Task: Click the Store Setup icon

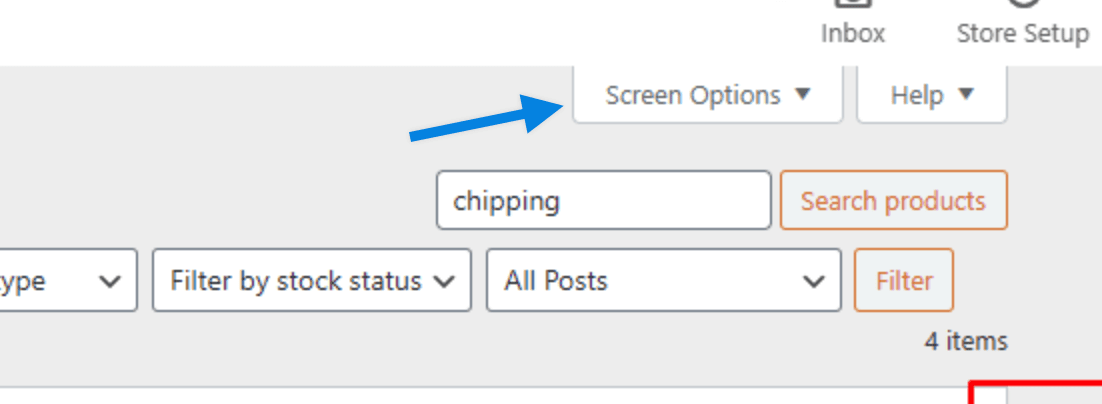Action: (x=1022, y=5)
